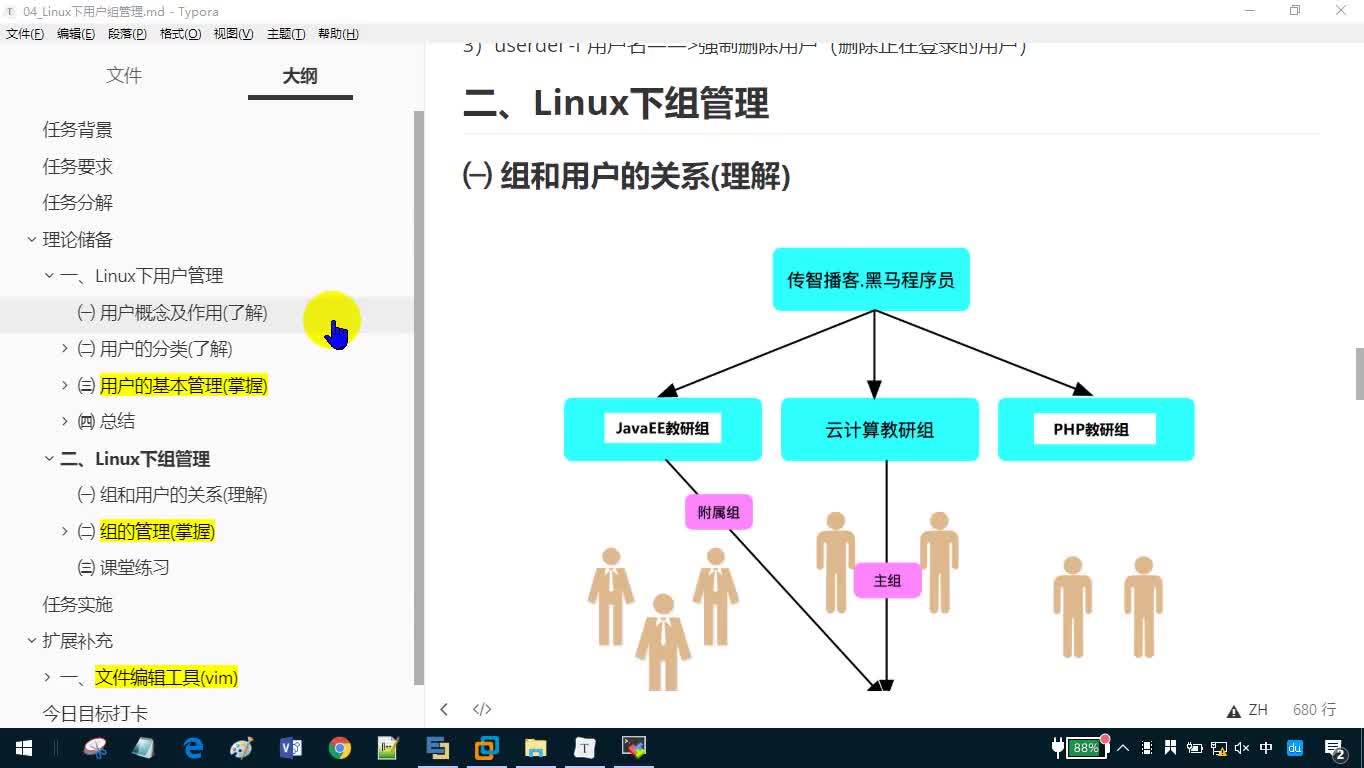Collapse 二、Linux下组管理 outline section
Image resolution: width=1364 pixels, height=768 pixels.
coord(49,459)
